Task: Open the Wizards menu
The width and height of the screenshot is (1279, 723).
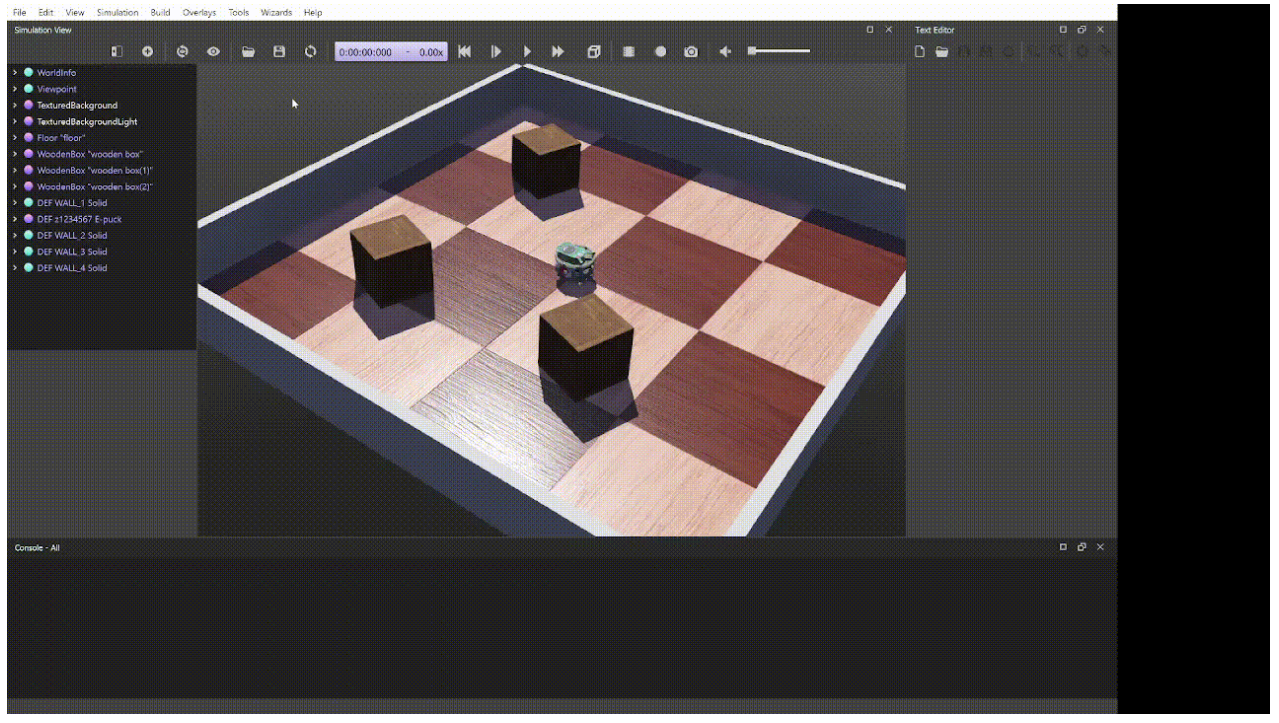Action: (276, 13)
